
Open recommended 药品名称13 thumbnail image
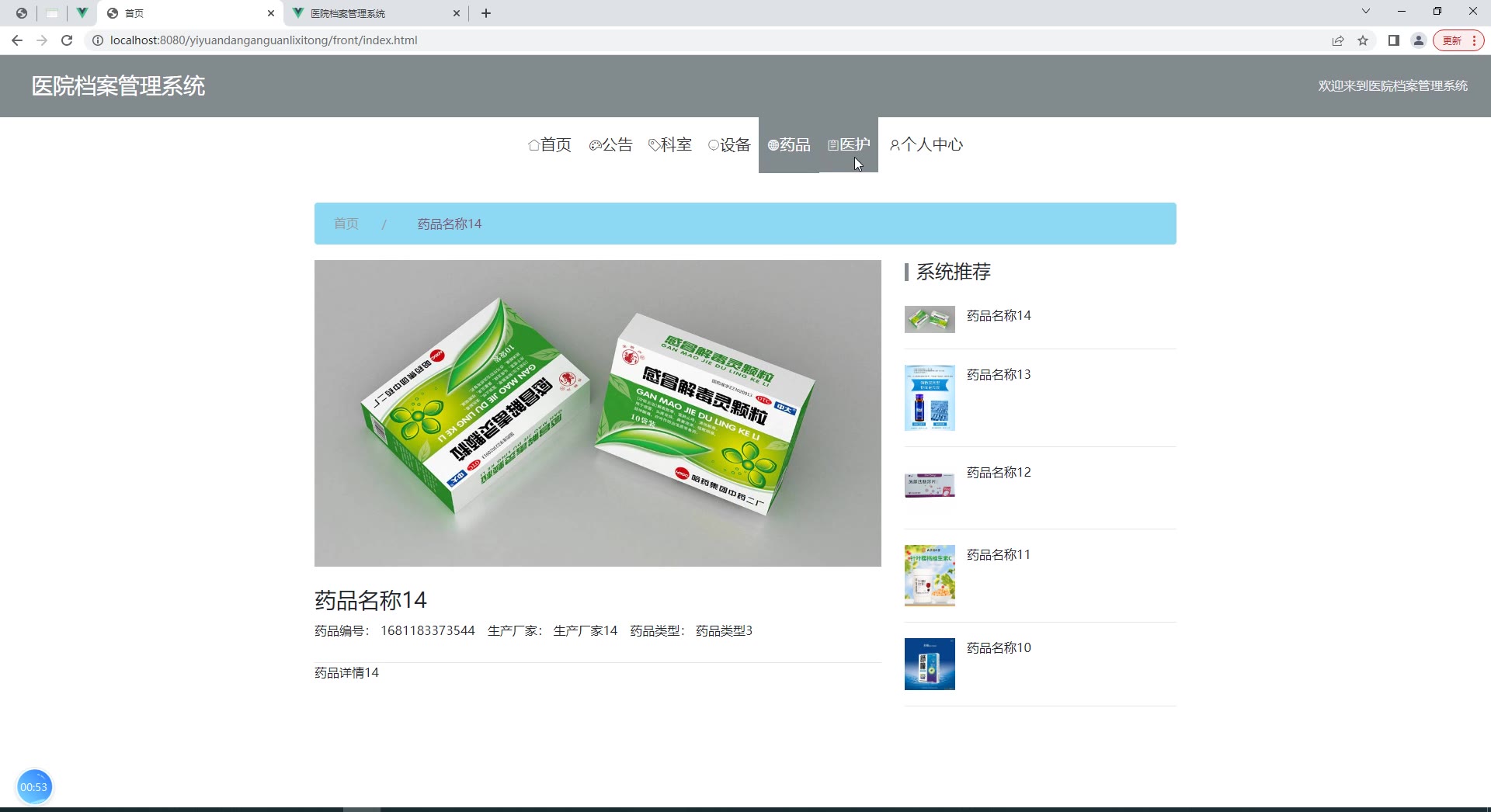[930, 398]
